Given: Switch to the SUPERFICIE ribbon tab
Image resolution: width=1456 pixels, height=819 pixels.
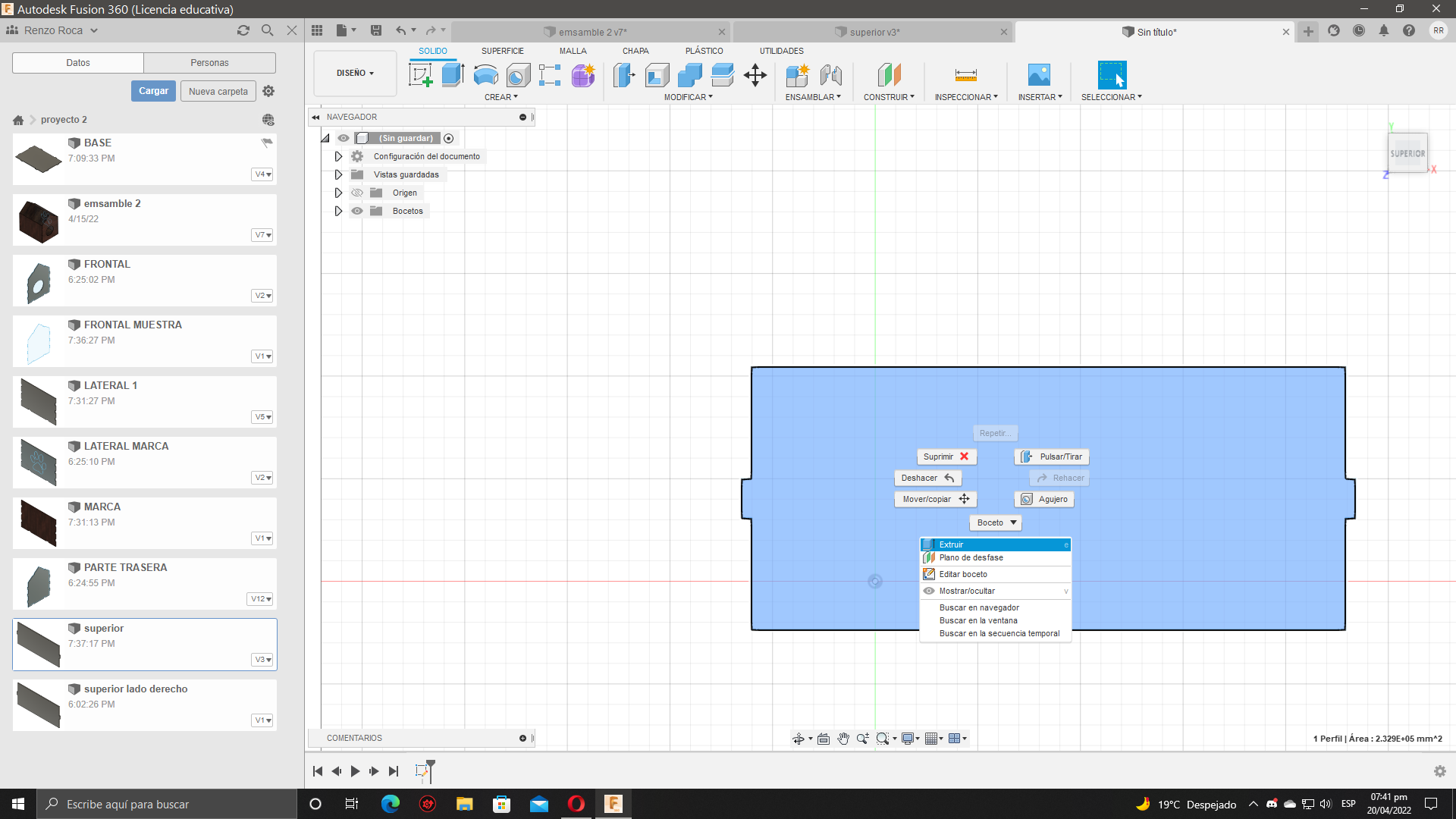Looking at the screenshot, I should point(502,51).
